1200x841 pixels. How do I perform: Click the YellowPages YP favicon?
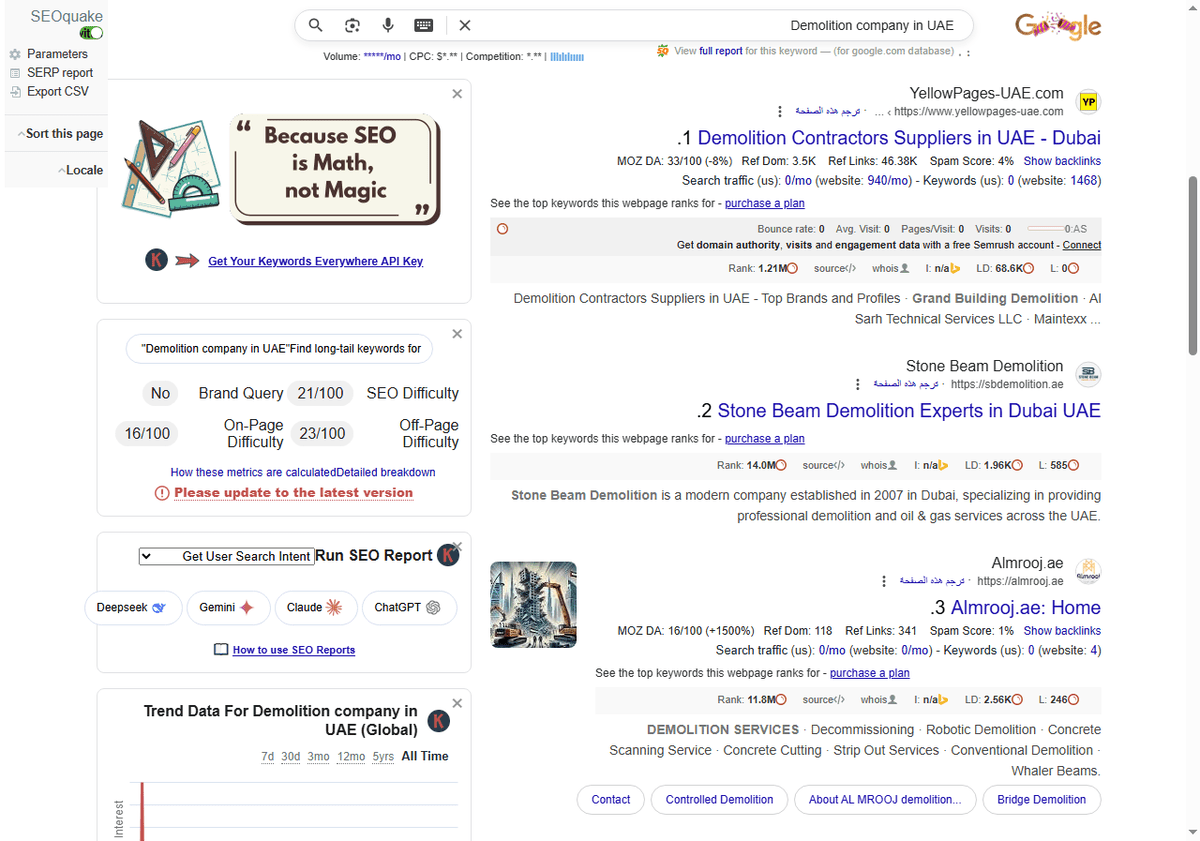click(x=1088, y=102)
